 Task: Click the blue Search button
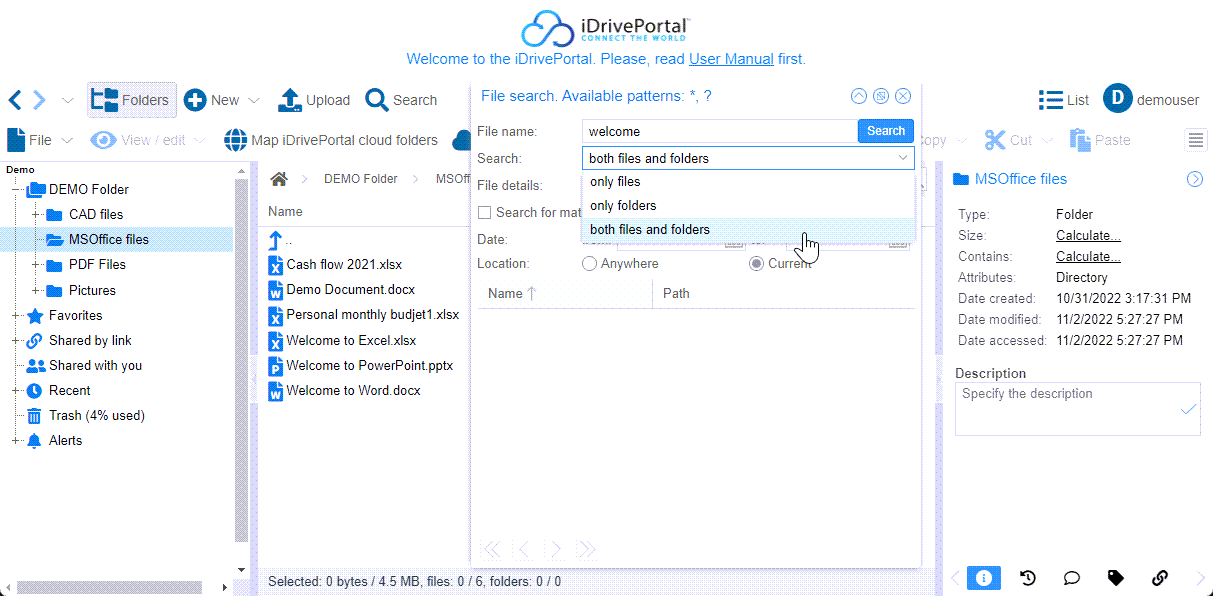pos(885,131)
